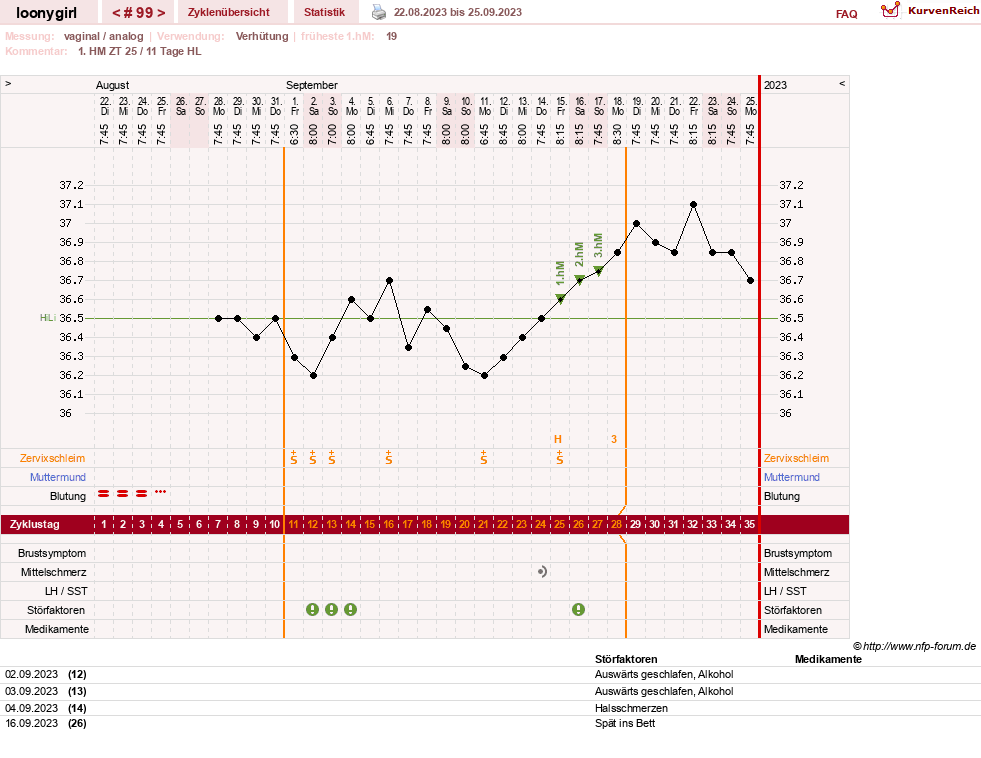
Task: Click the 04.09.2023 (14) row date
Action: click(x=46, y=708)
